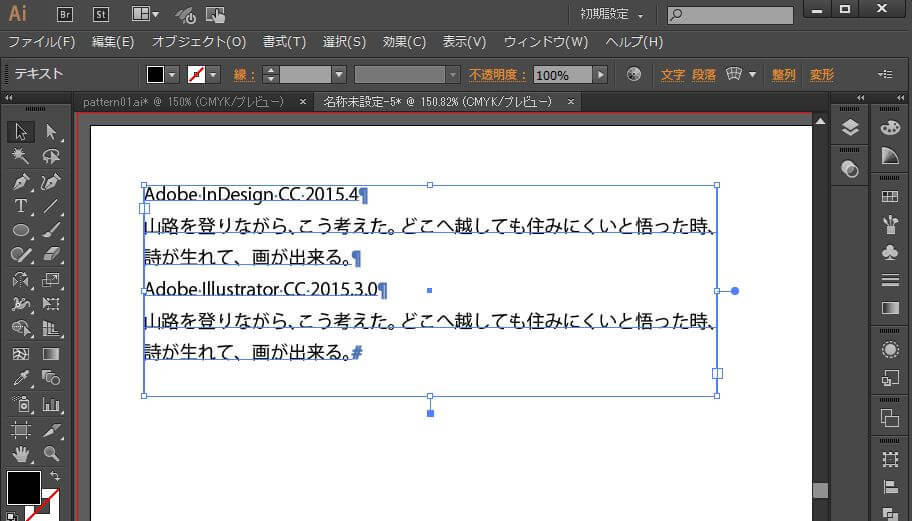Open the ウィンドウ(W) menu

pos(546,42)
